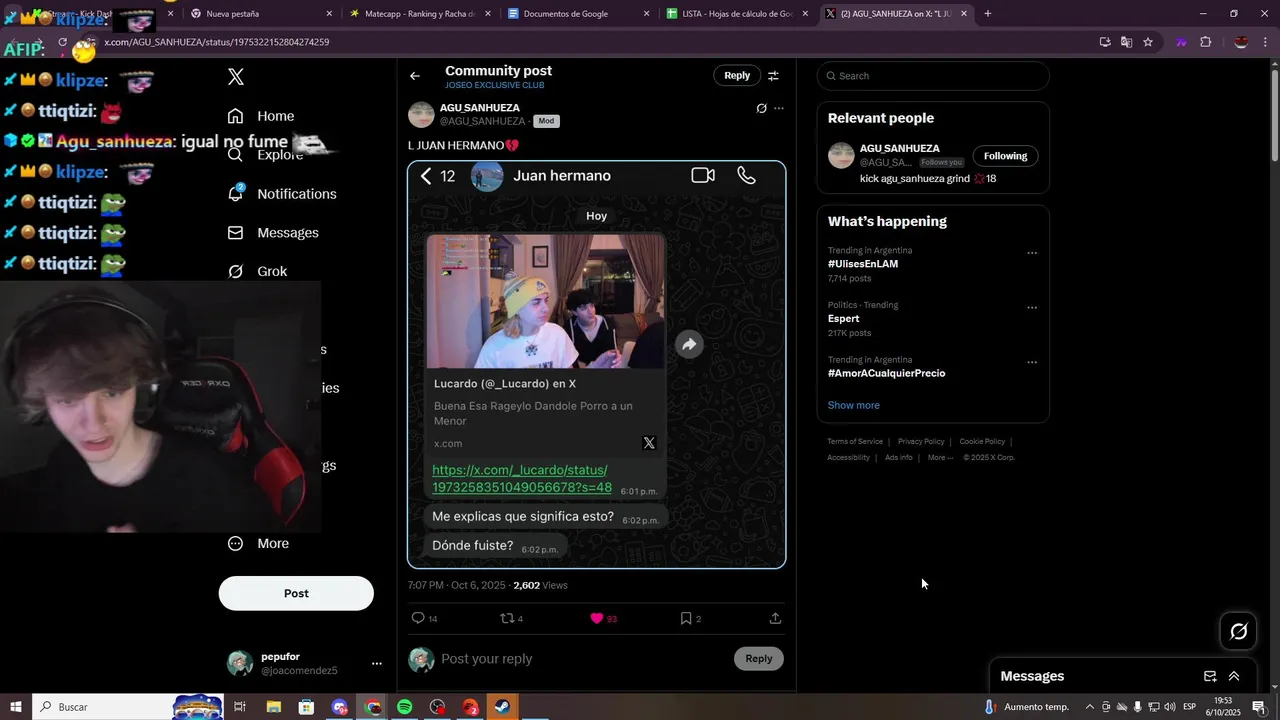Screen dimensions: 1280x720
Task: Expand the 'More ···' footer menu
Action: coord(941,457)
